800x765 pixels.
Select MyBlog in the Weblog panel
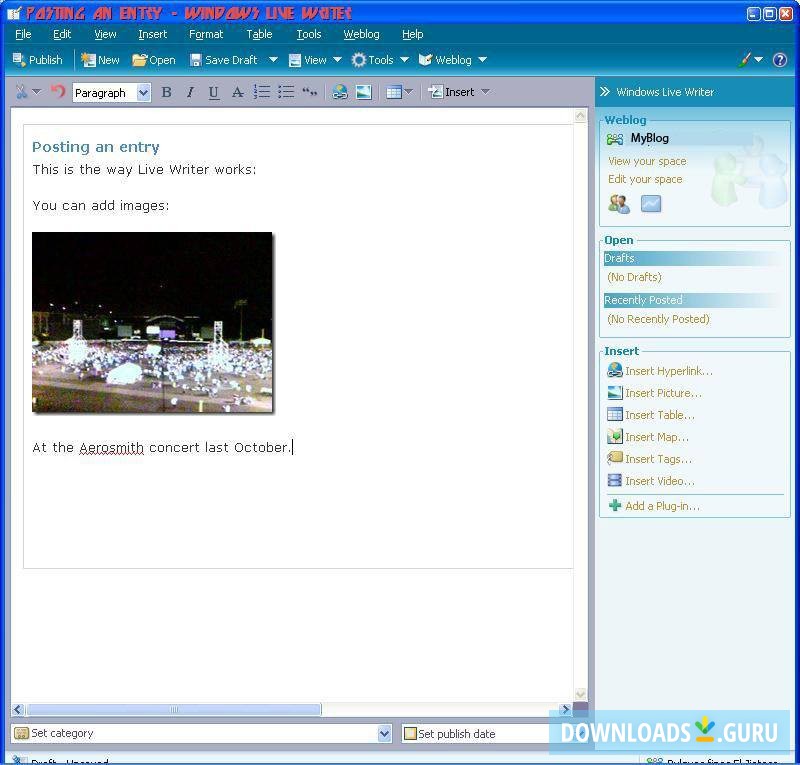pyautogui.click(x=649, y=138)
